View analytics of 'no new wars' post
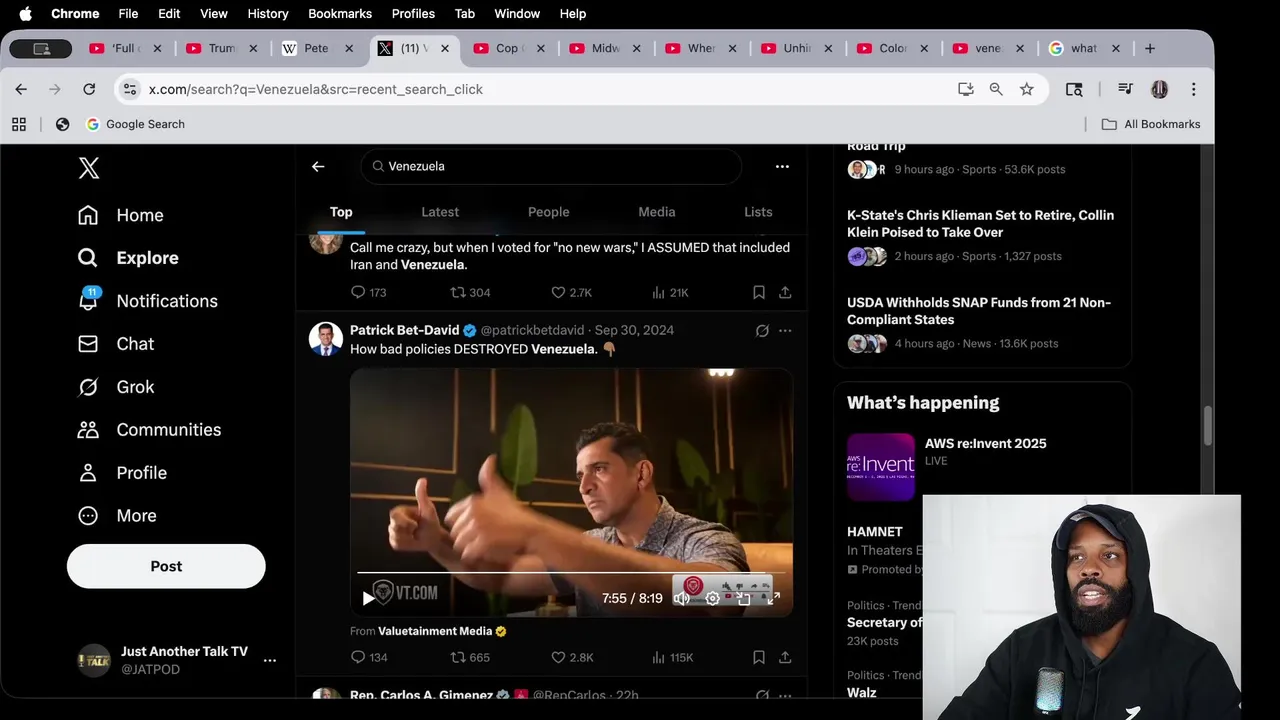The width and height of the screenshot is (1280, 720). (669, 293)
